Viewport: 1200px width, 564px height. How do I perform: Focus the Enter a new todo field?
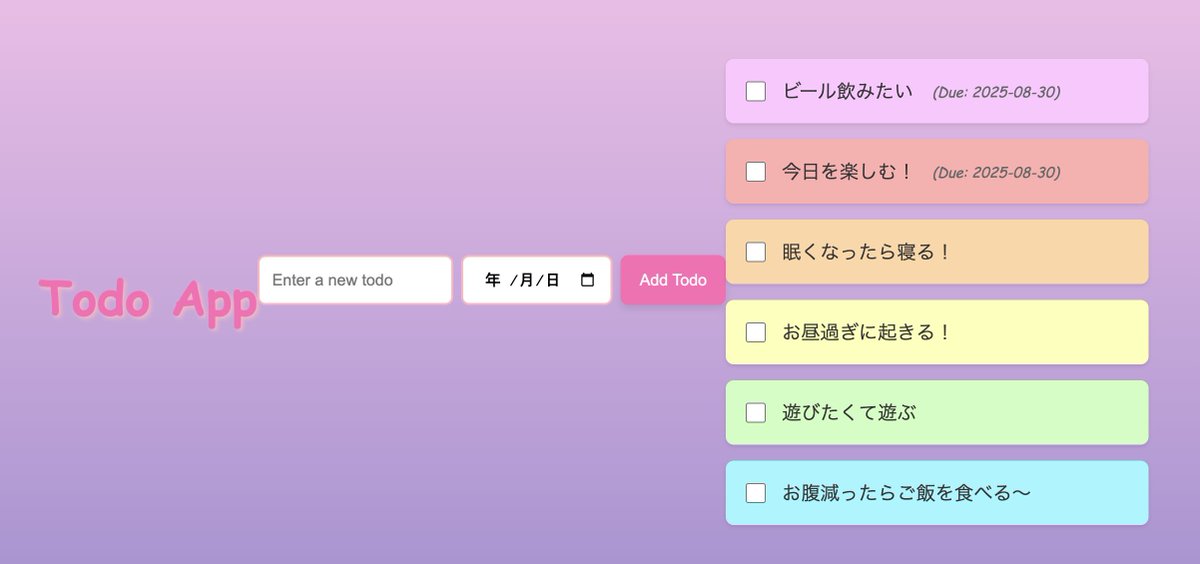point(355,280)
